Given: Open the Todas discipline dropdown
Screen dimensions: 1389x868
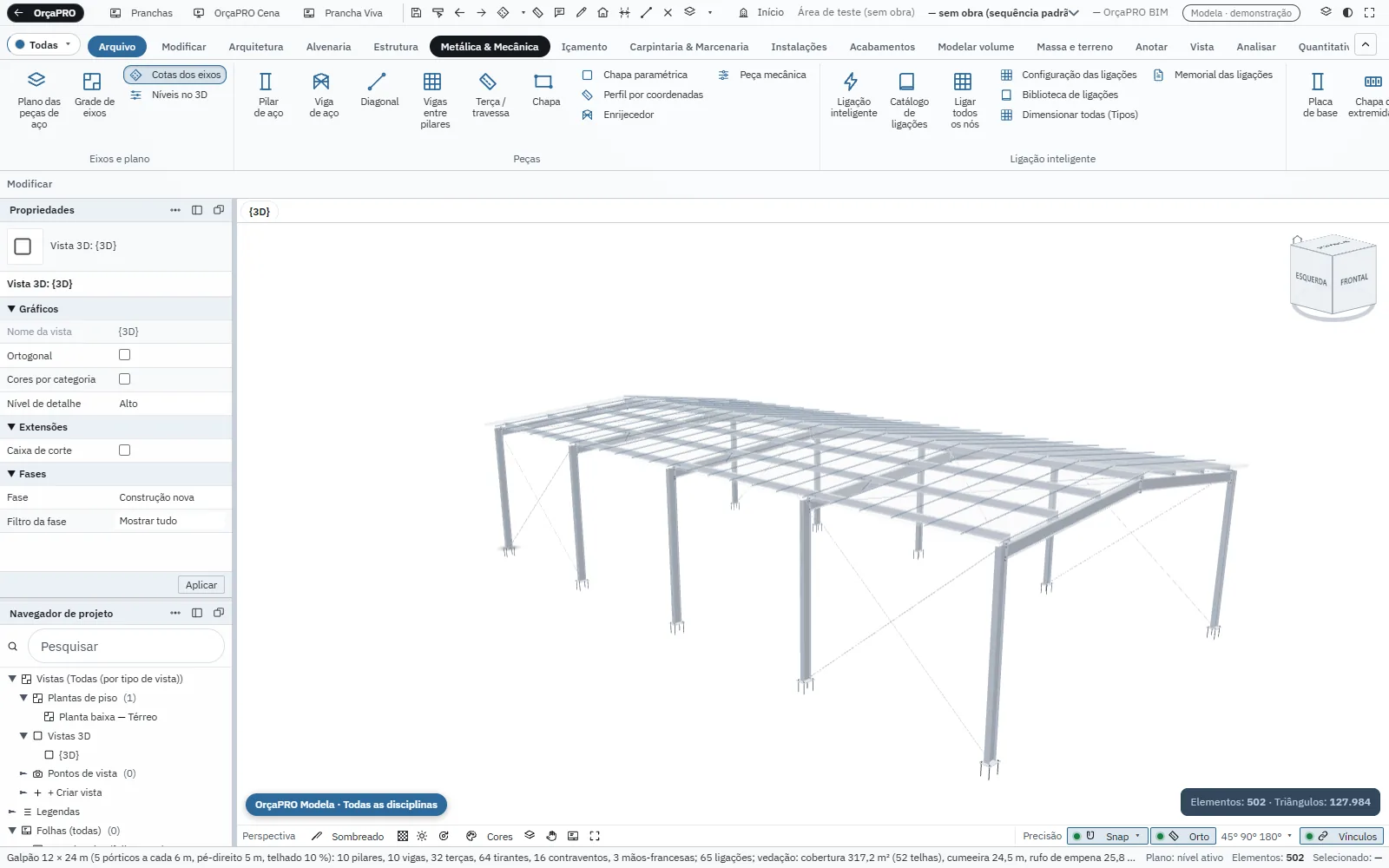Looking at the screenshot, I should (43, 45).
